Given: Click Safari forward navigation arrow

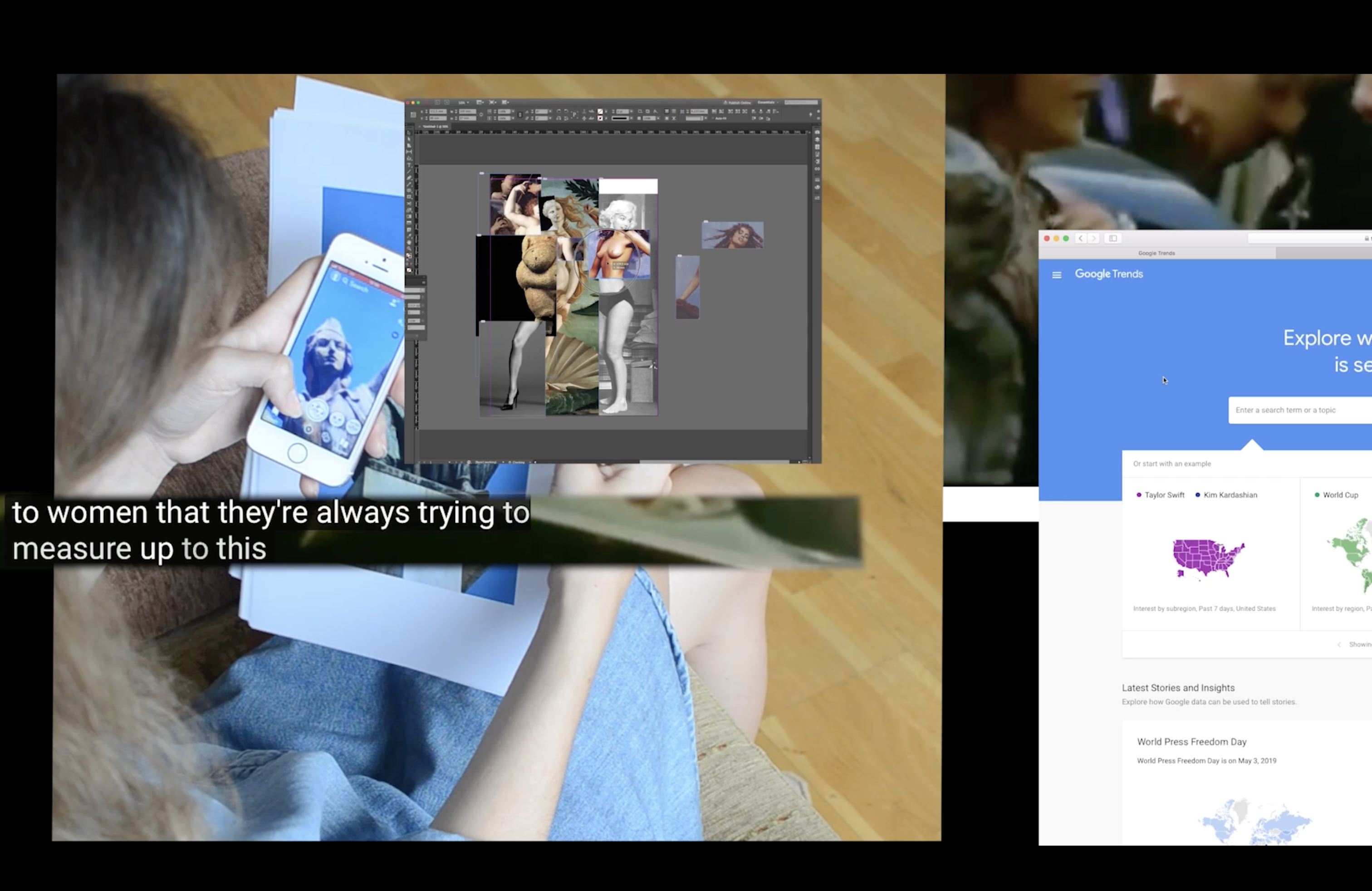Looking at the screenshot, I should tap(1093, 238).
